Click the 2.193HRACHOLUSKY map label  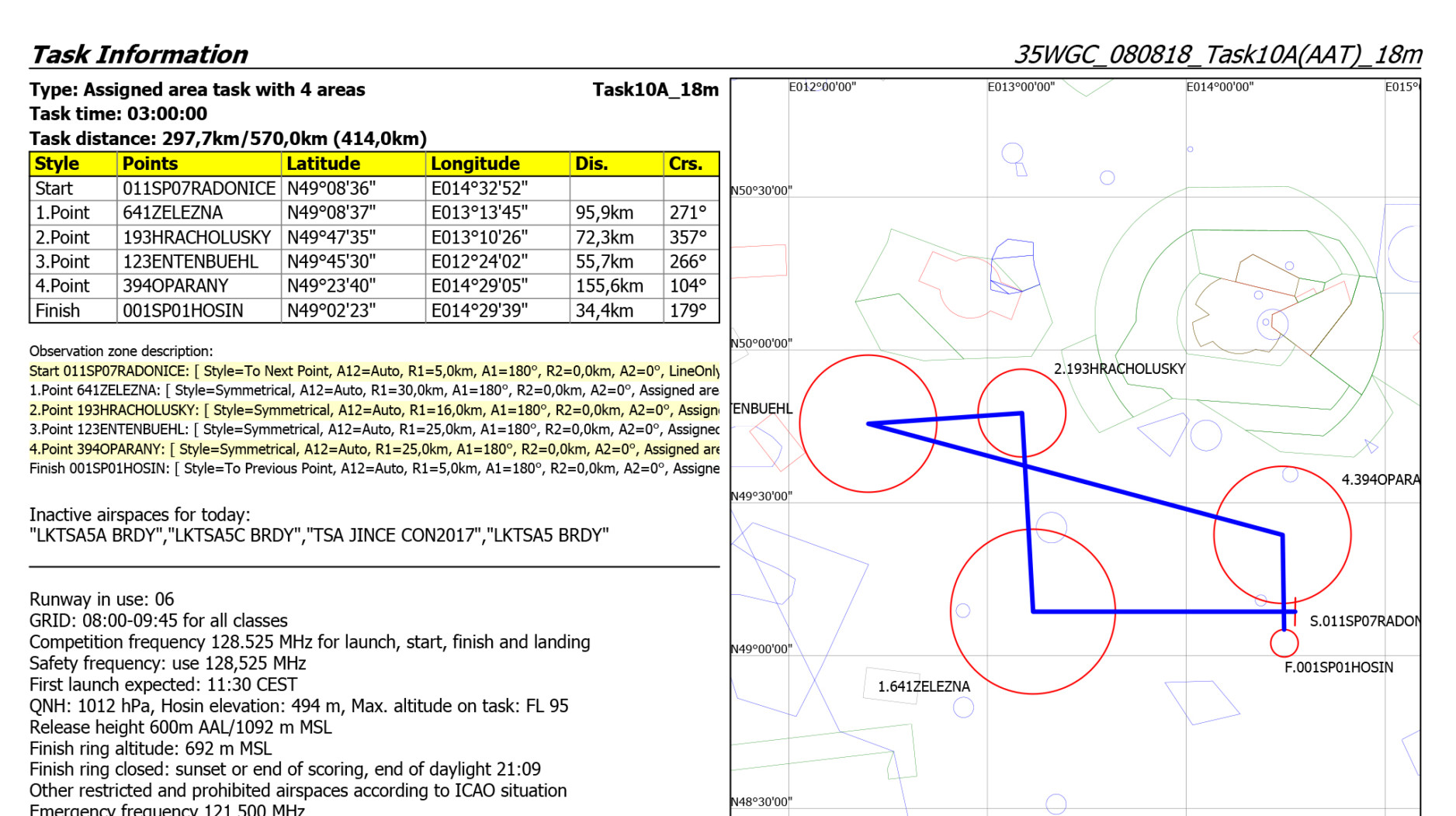click(1118, 369)
